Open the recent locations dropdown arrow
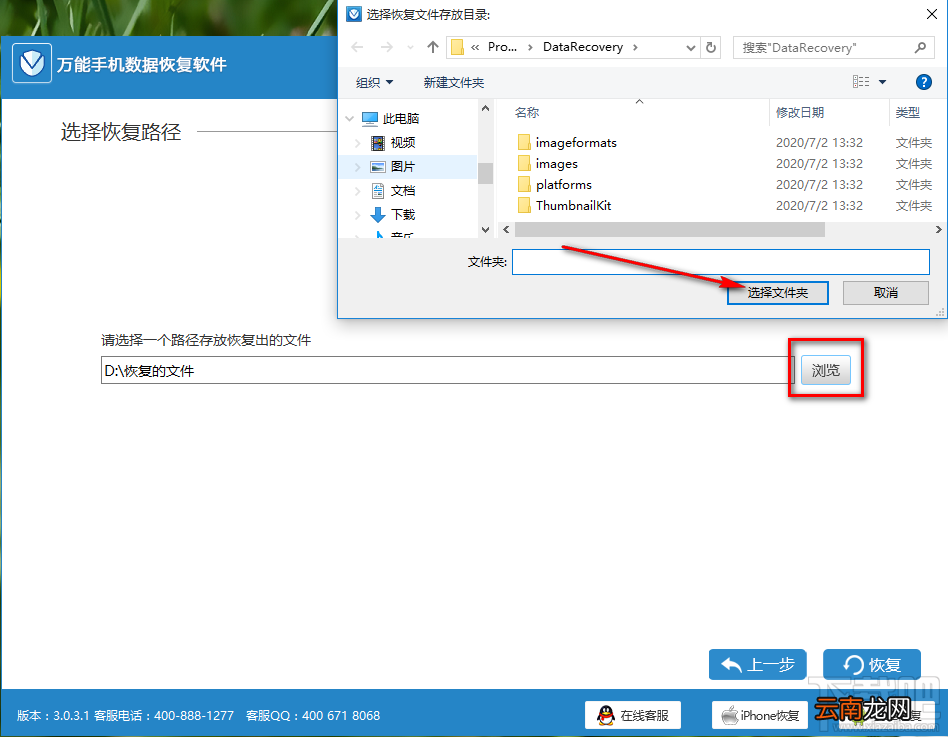This screenshot has height=737, width=948. pos(411,47)
